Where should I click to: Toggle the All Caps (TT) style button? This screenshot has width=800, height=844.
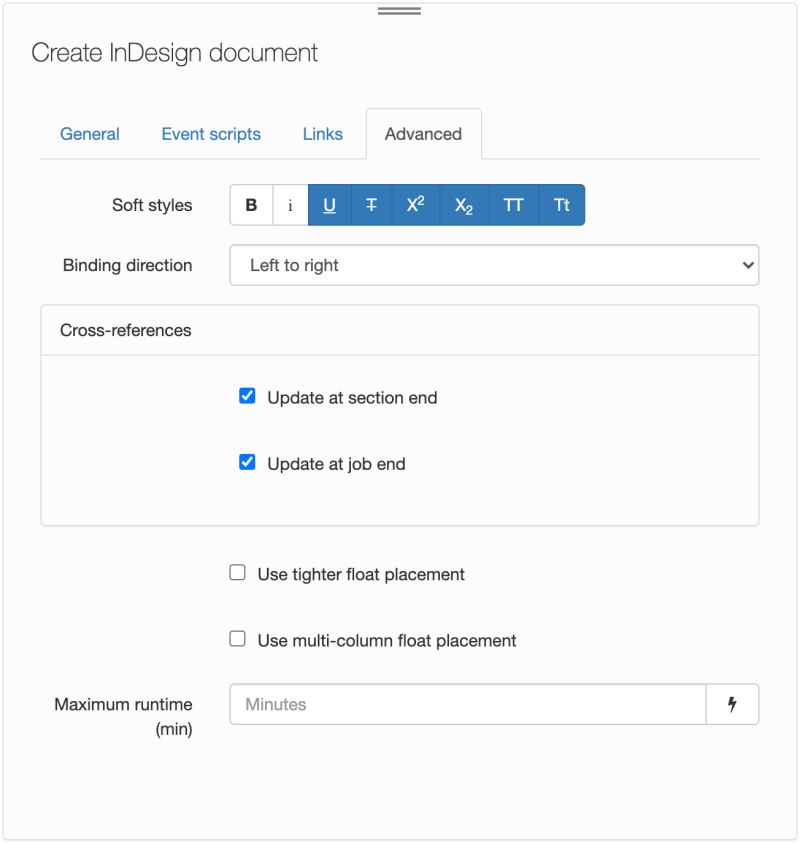tap(513, 205)
